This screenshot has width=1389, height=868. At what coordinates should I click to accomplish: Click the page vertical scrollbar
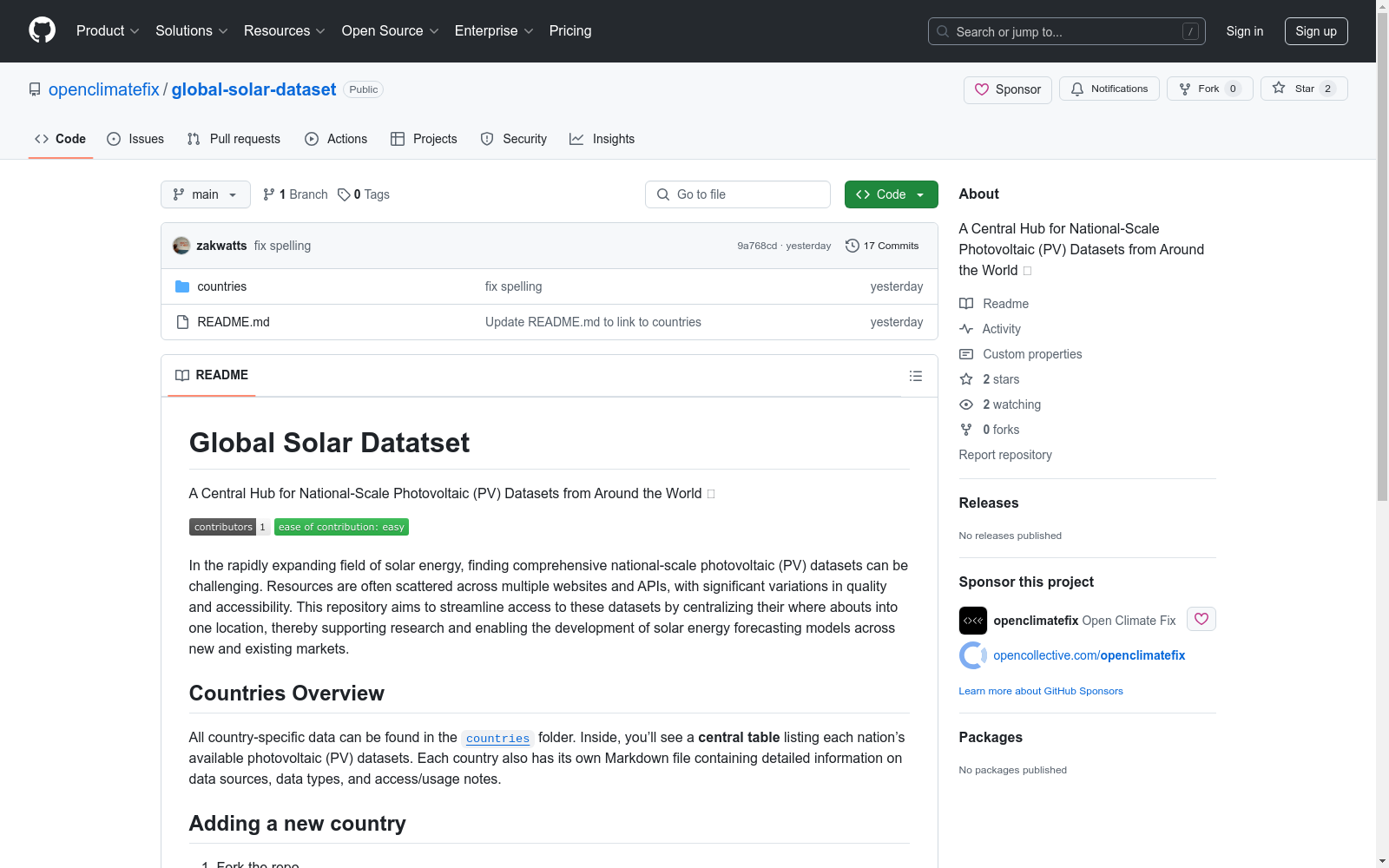(1382, 258)
